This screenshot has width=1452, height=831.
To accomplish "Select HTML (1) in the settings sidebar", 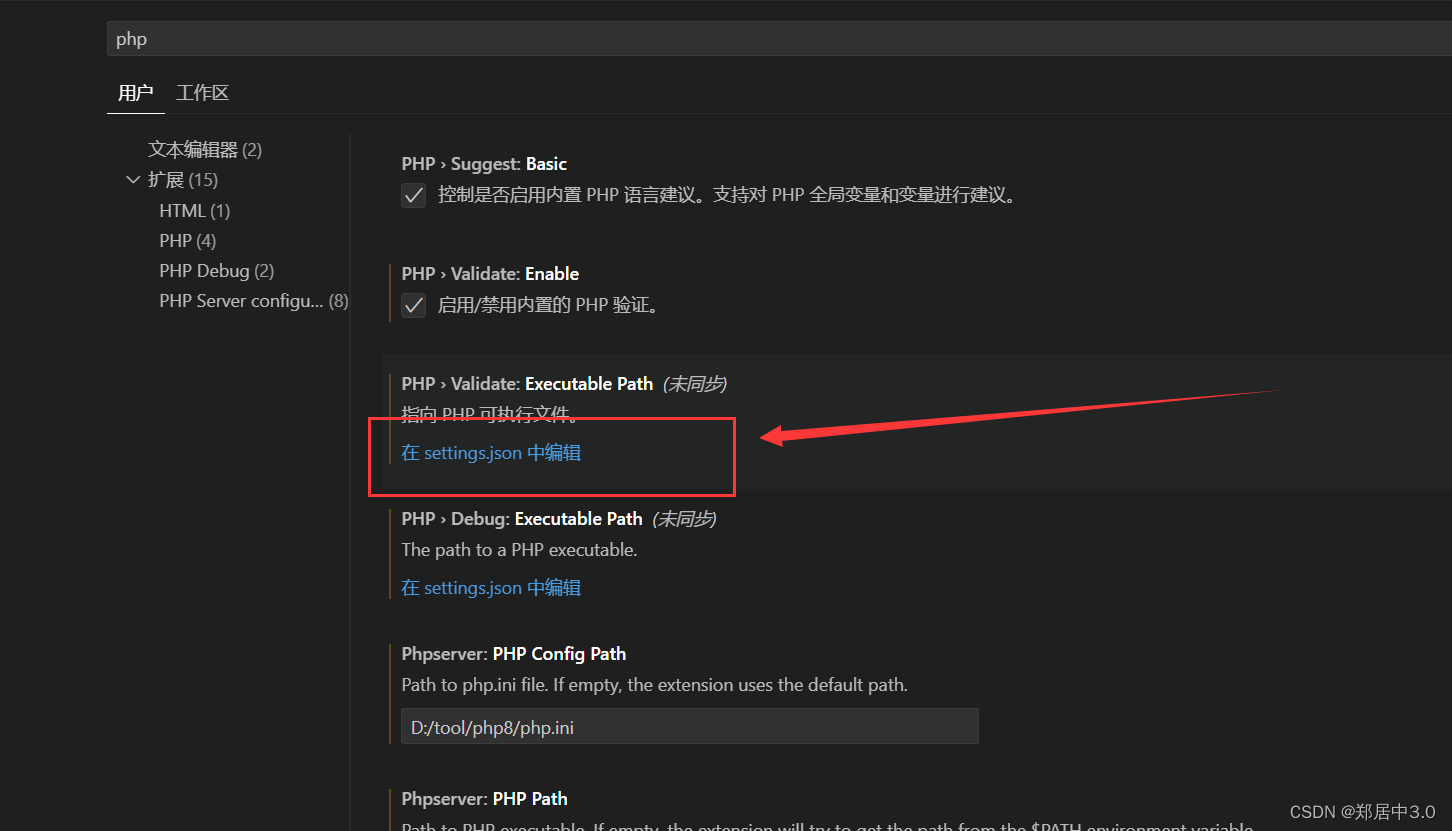I will 194,210.
